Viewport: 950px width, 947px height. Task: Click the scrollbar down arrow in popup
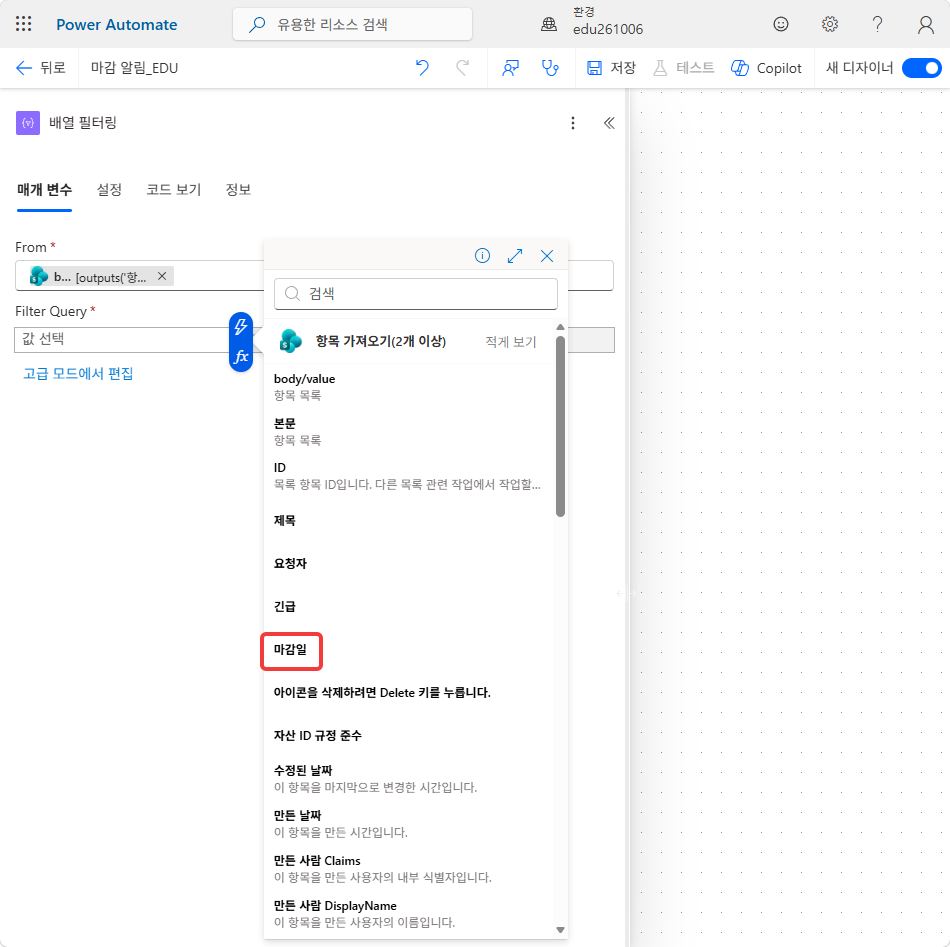point(560,930)
